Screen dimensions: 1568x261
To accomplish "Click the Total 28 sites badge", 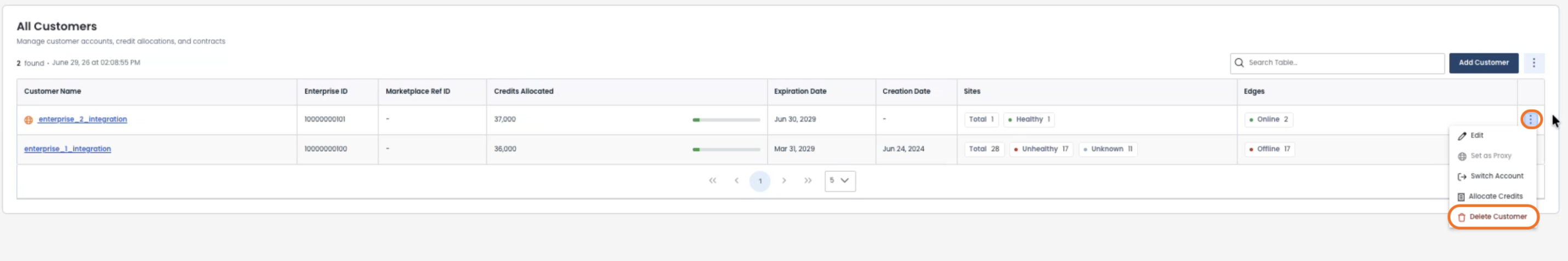I will point(984,149).
